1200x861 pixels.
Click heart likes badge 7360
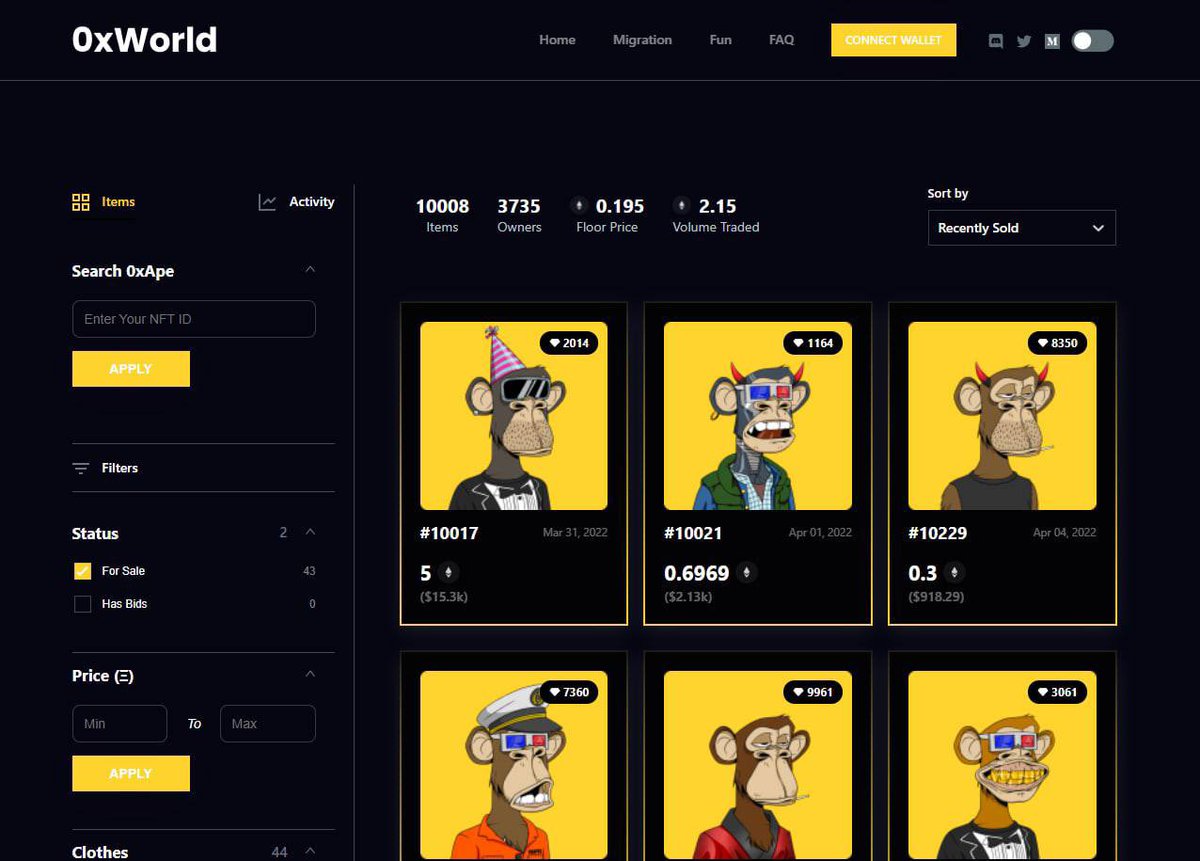coord(569,692)
